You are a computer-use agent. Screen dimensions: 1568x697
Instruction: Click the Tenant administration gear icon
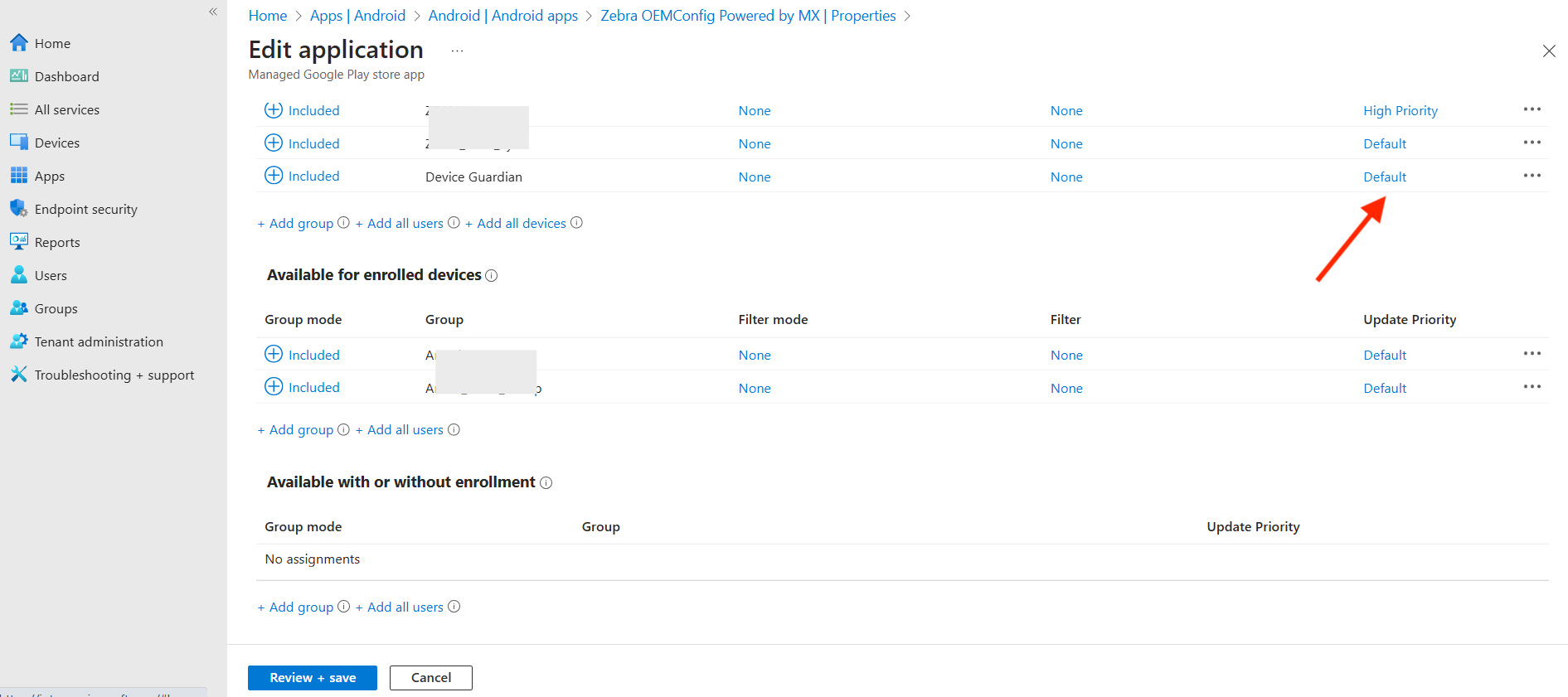coord(19,341)
